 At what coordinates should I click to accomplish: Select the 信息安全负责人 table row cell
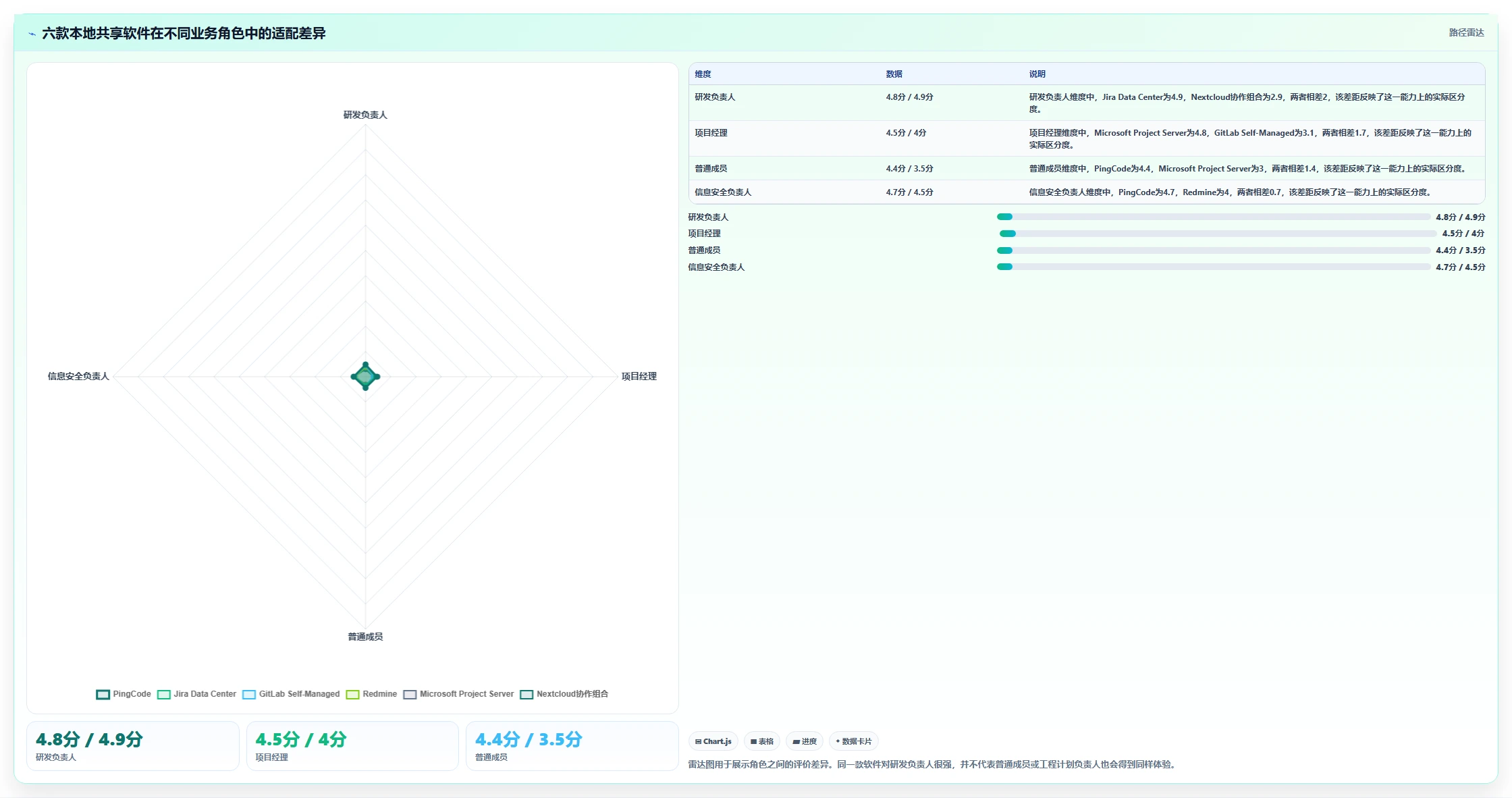[723, 192]
